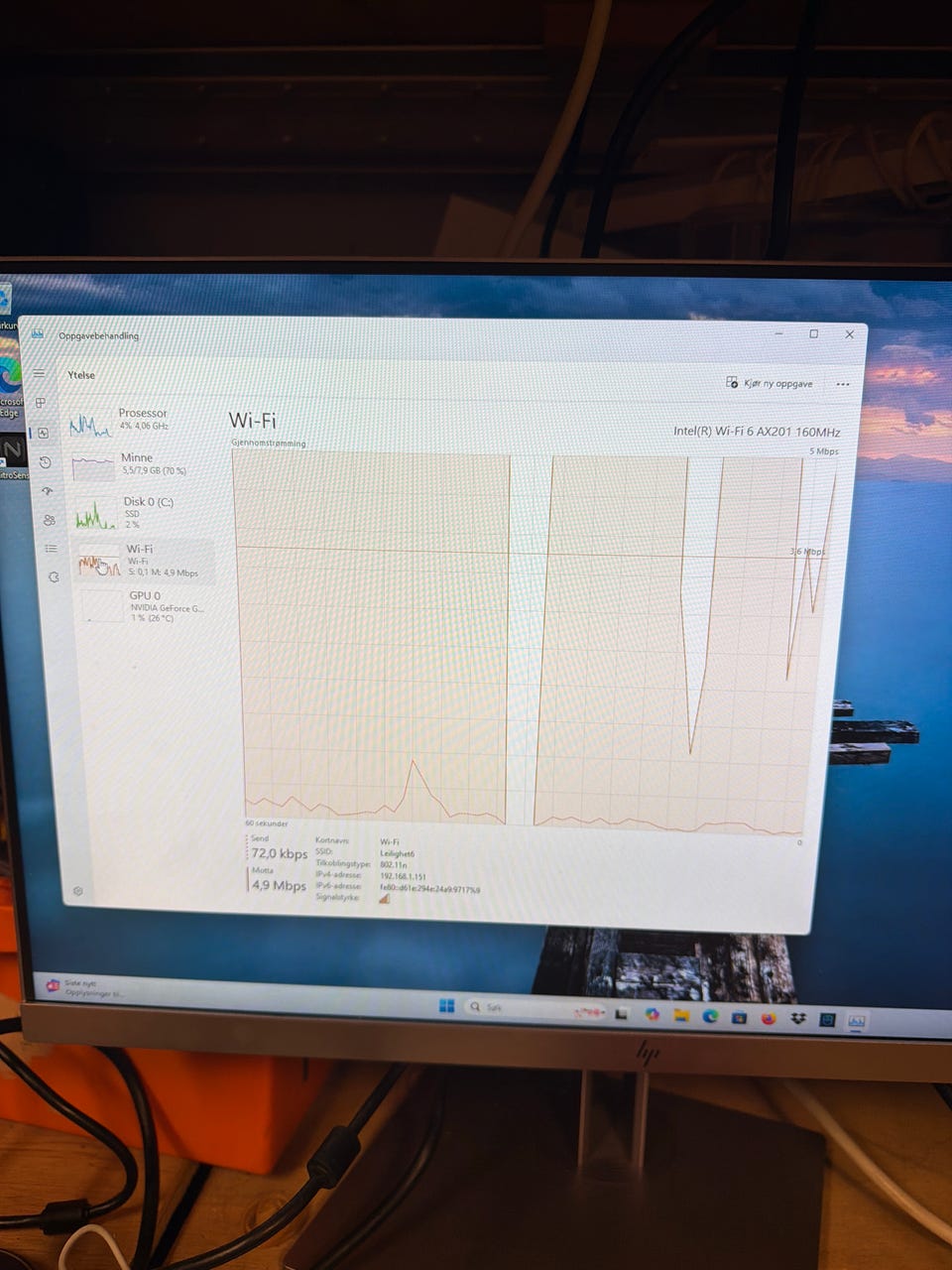Open the Details list icon
The image size is (952, 1270).
52,549
